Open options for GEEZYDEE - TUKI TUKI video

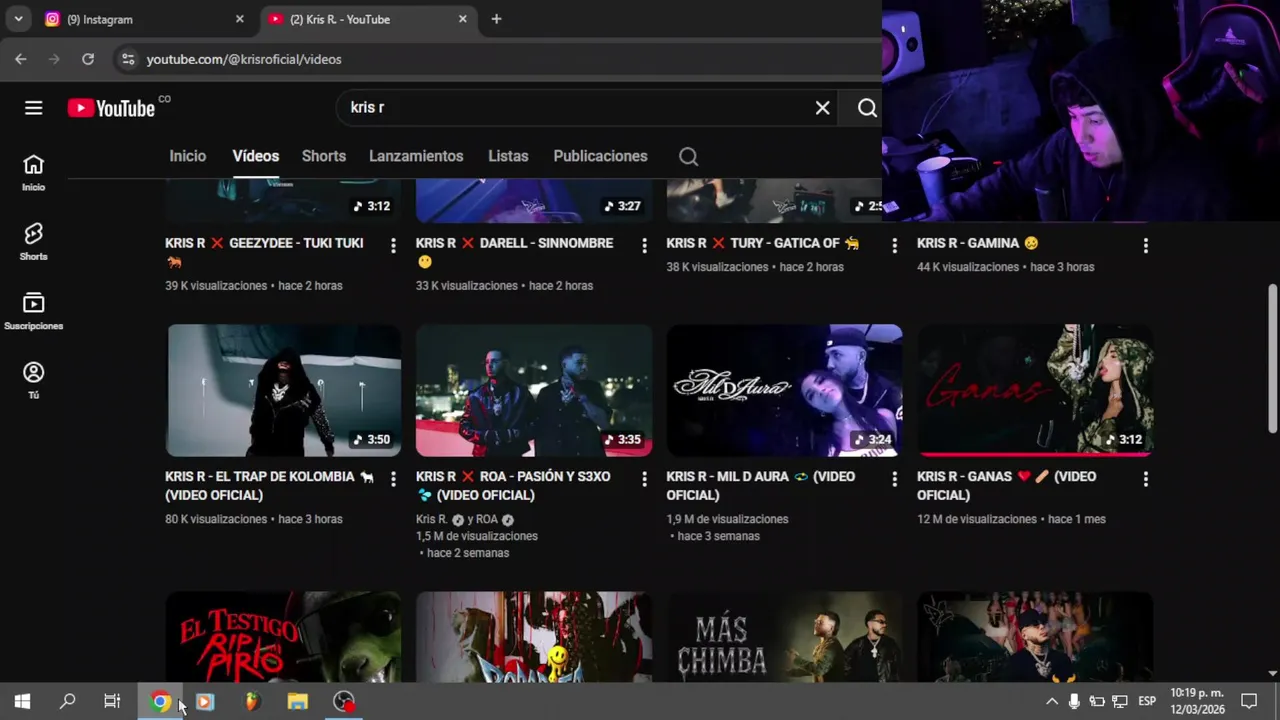click(x=393, y=245)
